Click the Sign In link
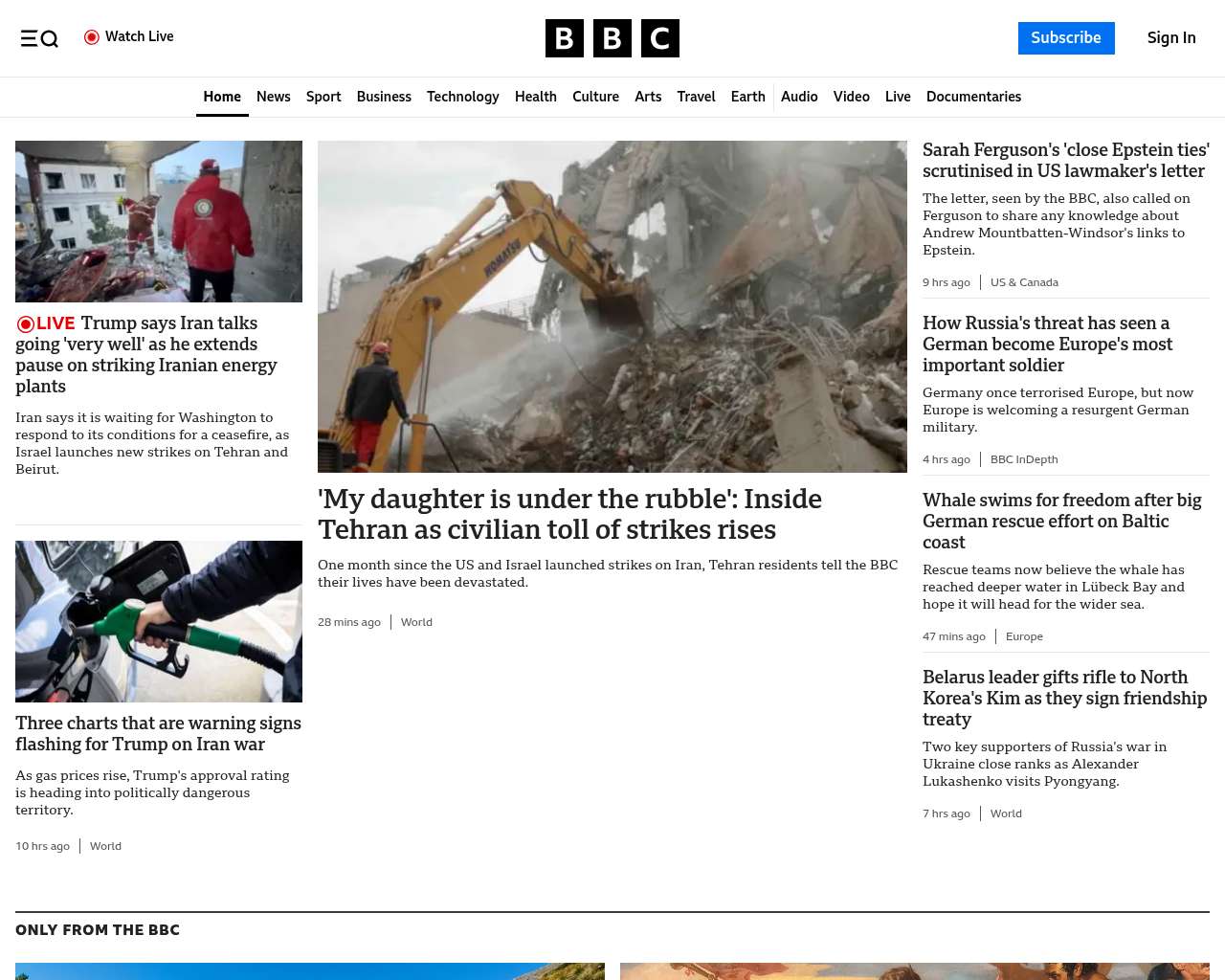Image resolution: width=1225 pixels, height=980 pixels. pos(1170,38)
